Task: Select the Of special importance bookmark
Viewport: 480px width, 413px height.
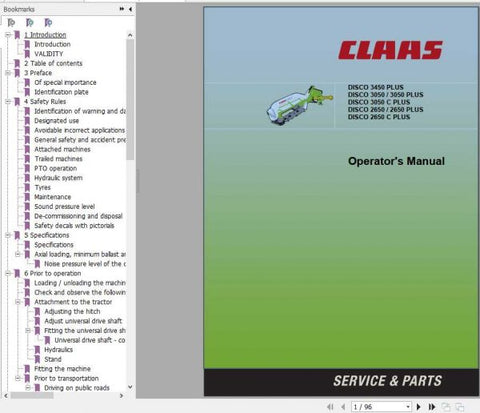Action: point(65,82)
